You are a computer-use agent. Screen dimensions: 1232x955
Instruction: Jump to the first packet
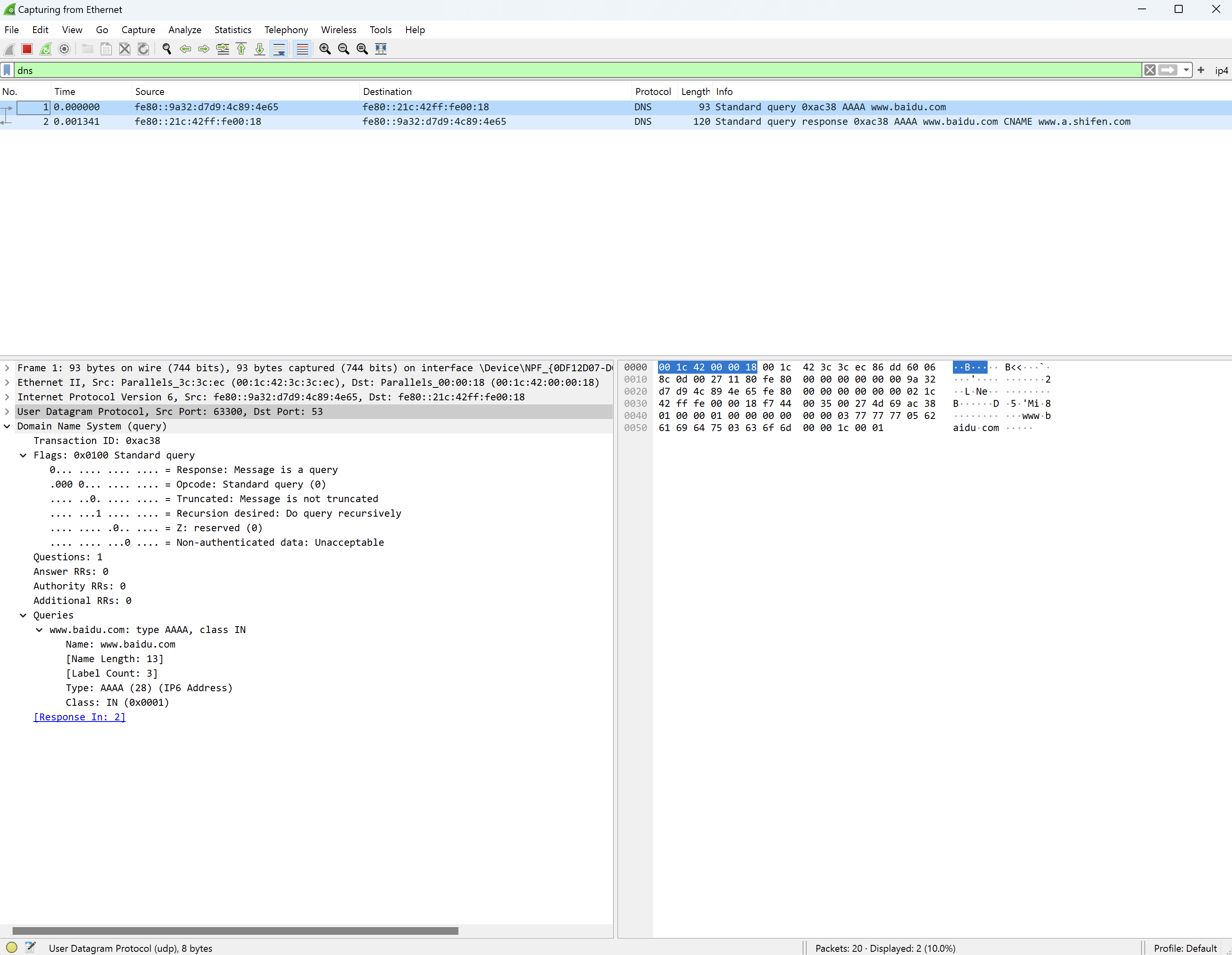click(242, 49)
